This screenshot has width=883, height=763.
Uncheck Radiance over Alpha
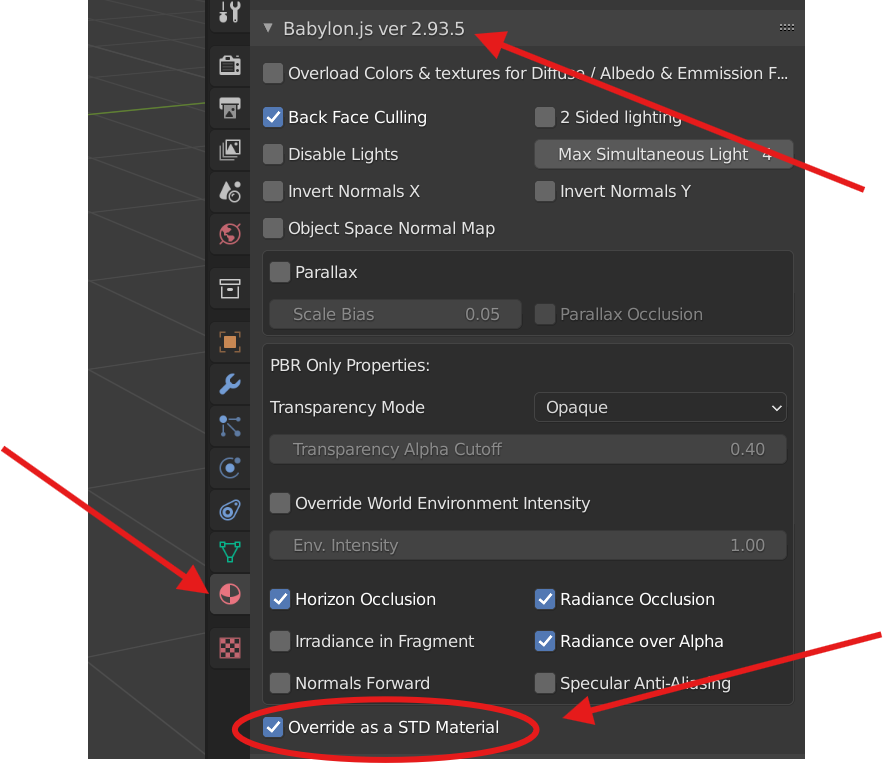(x=545, y=641)
